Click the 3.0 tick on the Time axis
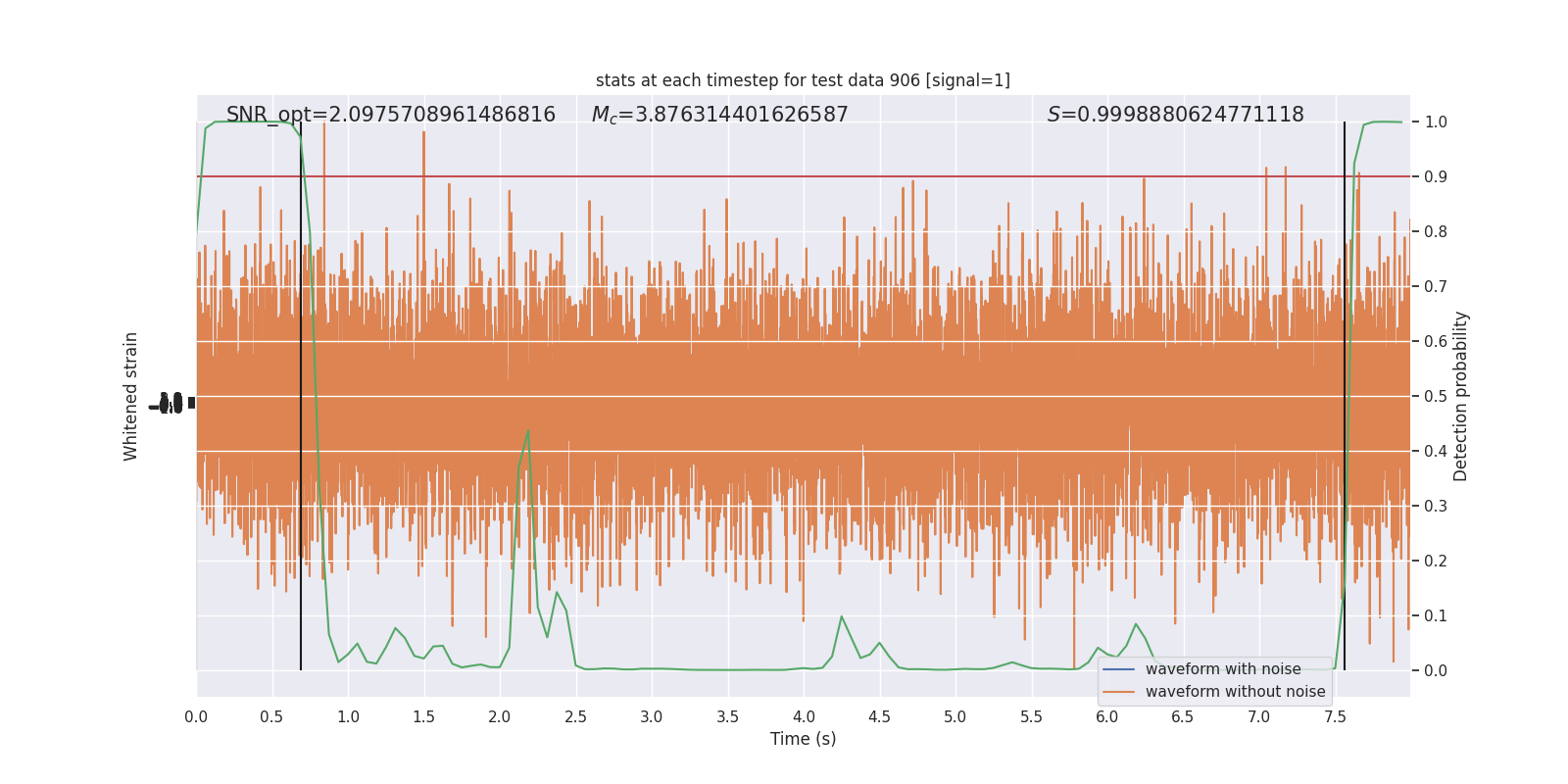Image resolution: width=1568 pixels, height=784 pixels. click(652, 716)
